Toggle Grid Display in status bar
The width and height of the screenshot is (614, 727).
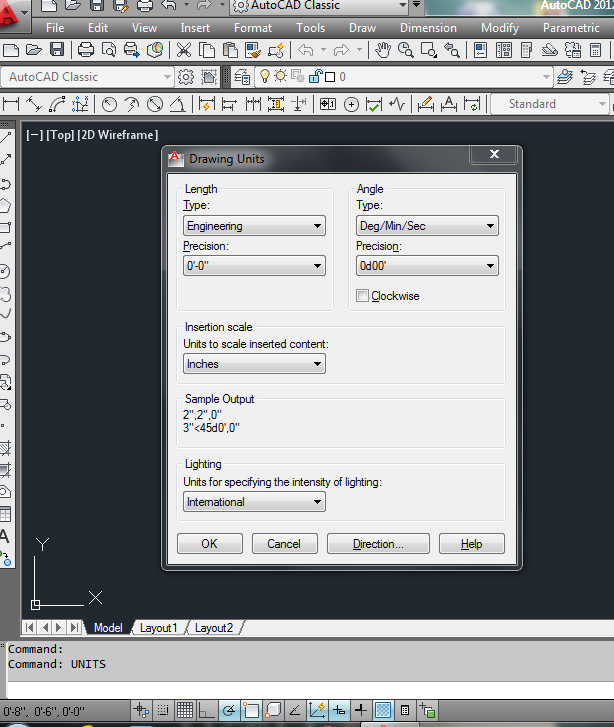click(x=185, y=710)
